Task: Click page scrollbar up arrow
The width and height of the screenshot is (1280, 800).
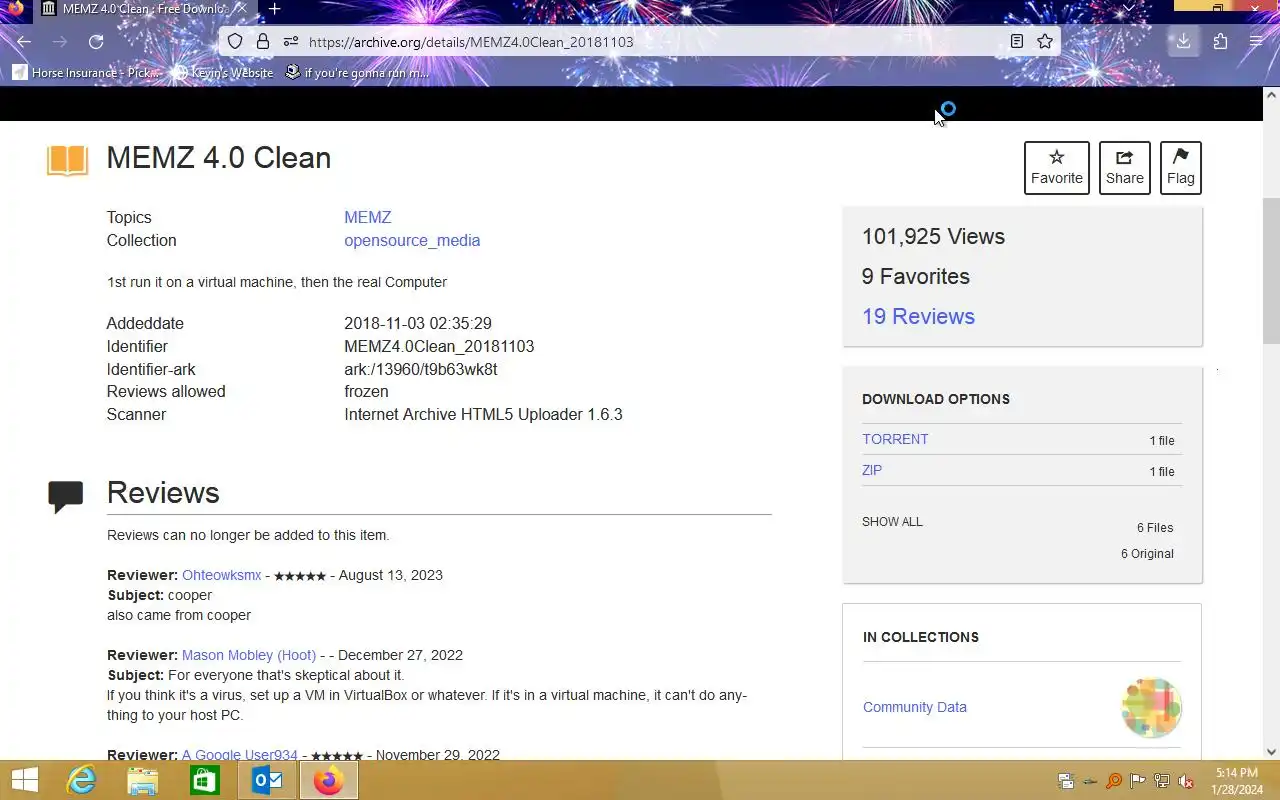Action: pyautogui.click(x=1271, y=95)
